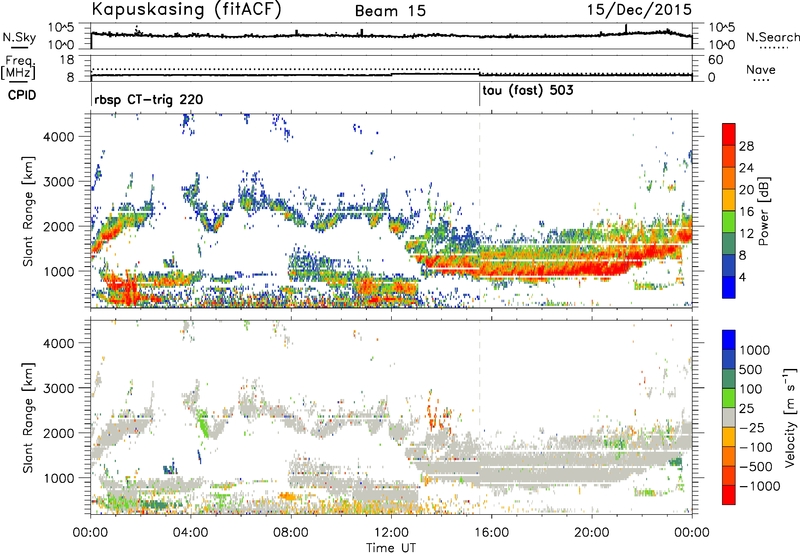The image size is (800, 554).
Task: Click the '16:00' time tick label
Action: pyautogui.click(x=491, y=533)
